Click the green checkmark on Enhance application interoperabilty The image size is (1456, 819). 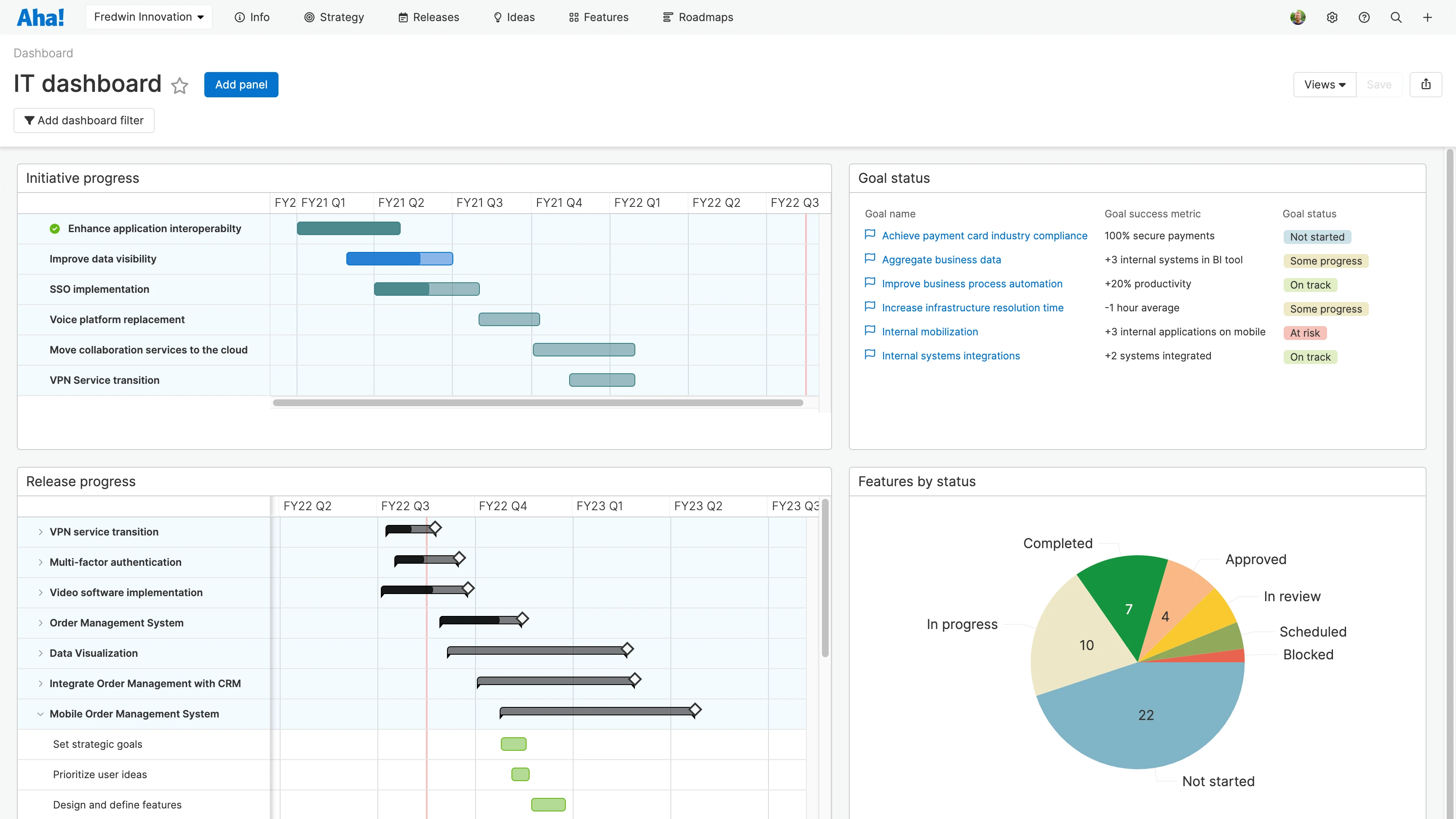point(54,228)
